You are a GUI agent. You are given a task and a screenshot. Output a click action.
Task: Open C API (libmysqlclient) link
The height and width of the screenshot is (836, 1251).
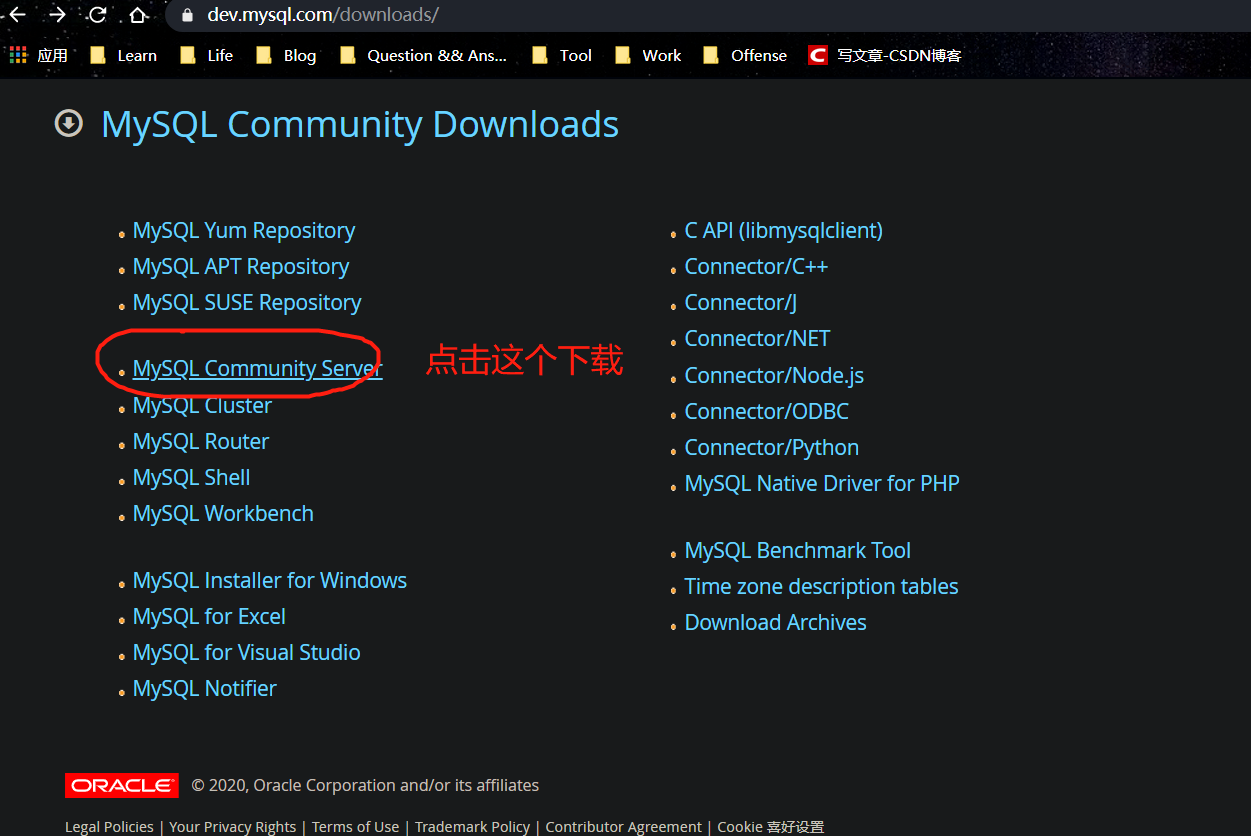[784, 230]
